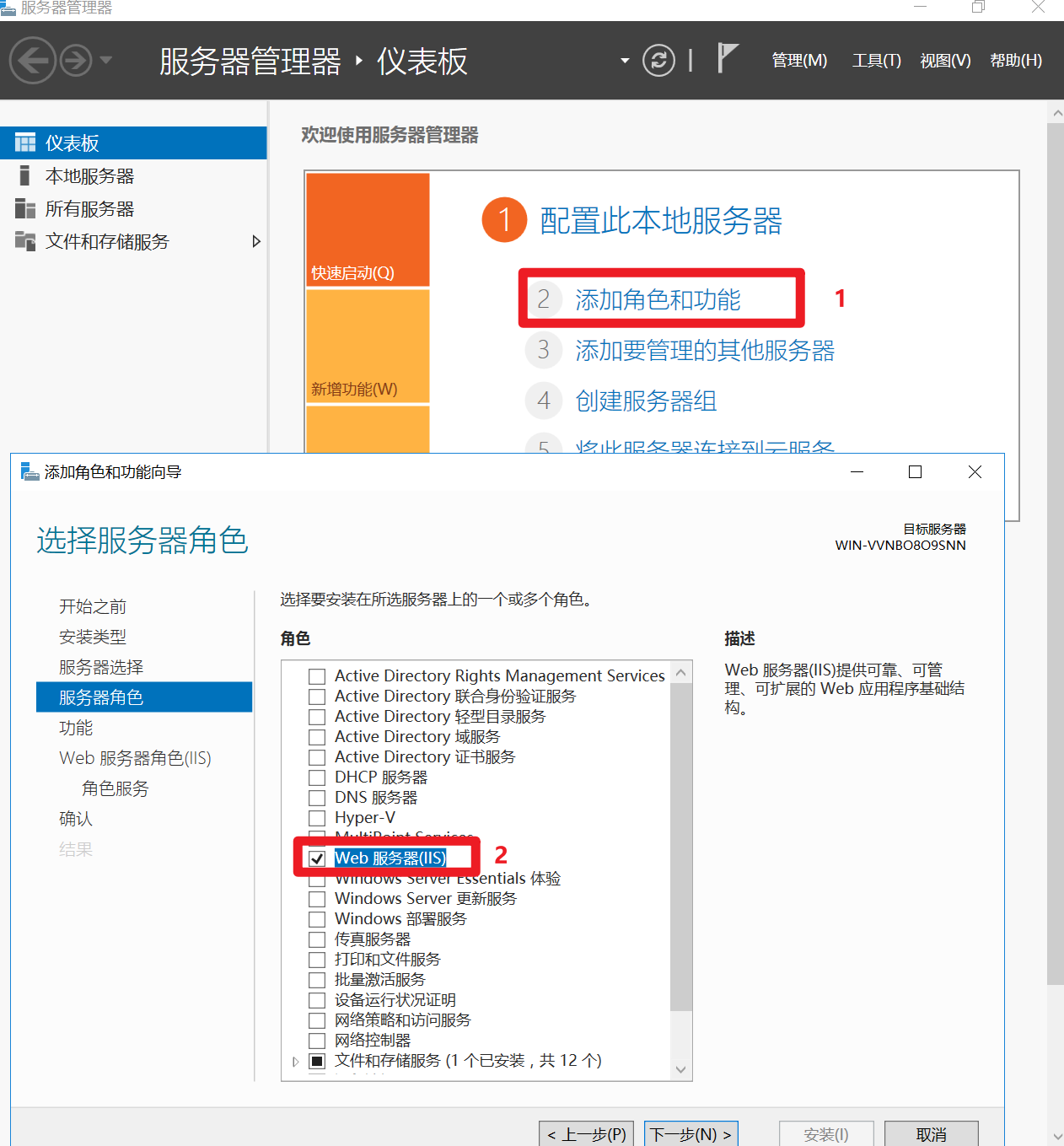1064x1146 pixels.
Task: Click the 创建服务器组 link
Action: coord(646,401)
